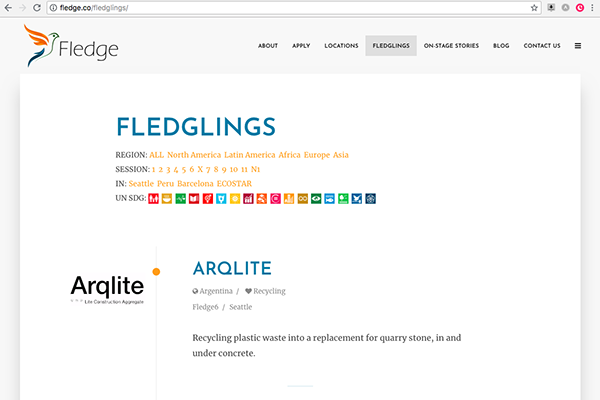
Task: Select session N1 link
Action: [x=256, y=169]
